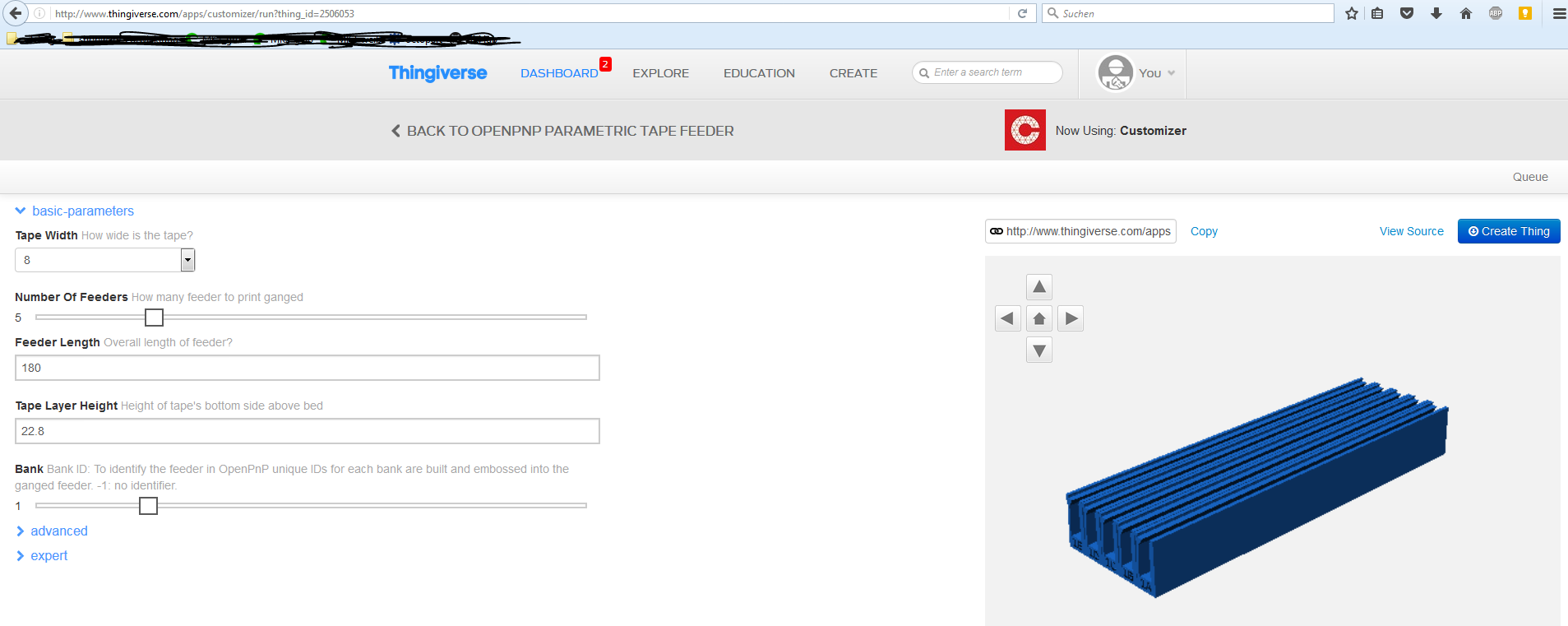The width and height of the screenshot is (1568, 626).
Task: Open the Create menu
Action: pos(853,73)
